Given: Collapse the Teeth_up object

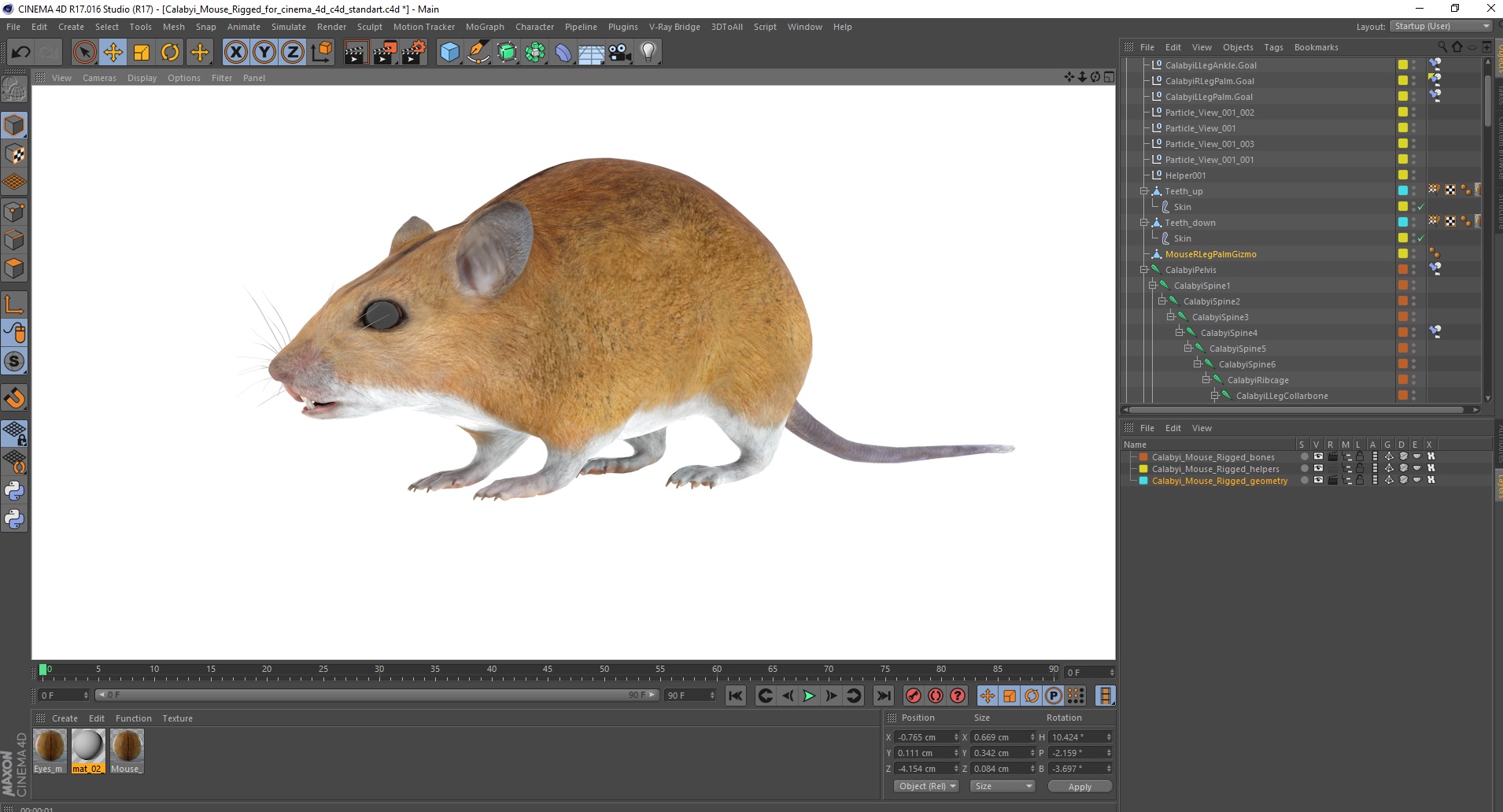Looking at the screenshot, I should 1144,191.
